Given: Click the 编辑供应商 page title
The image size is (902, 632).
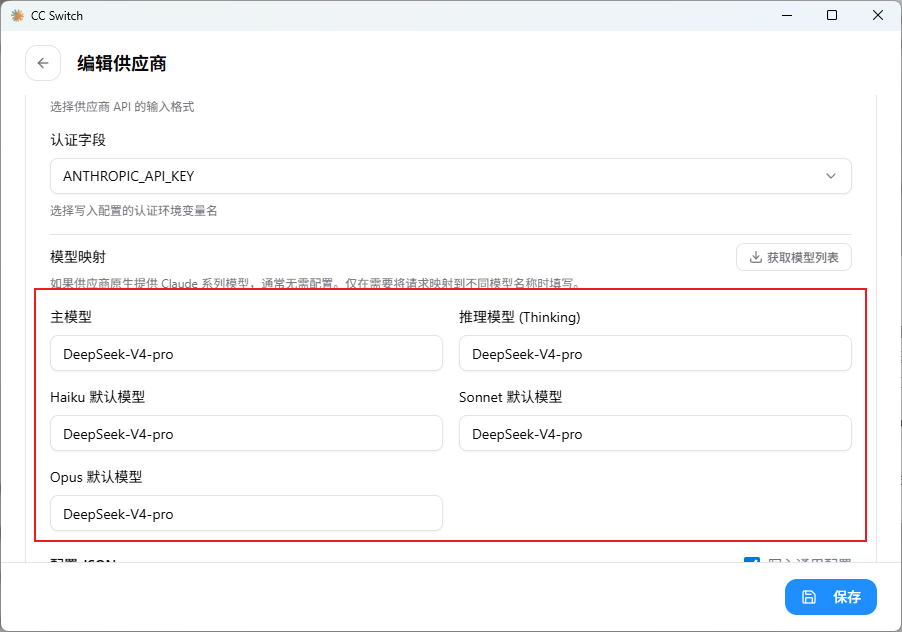Looking at the screenshot, I should 122,63.
